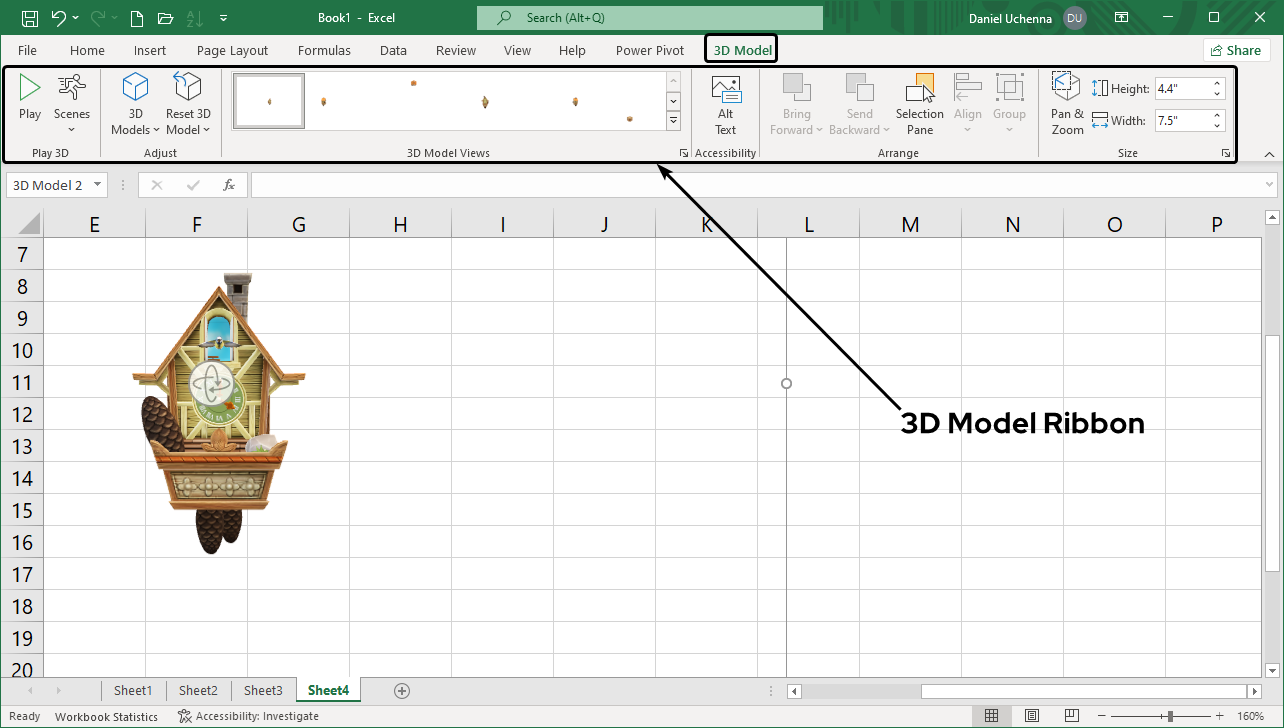Open the Selection Pane
This screenshot has height=728, width=1284.
[919, 105]
